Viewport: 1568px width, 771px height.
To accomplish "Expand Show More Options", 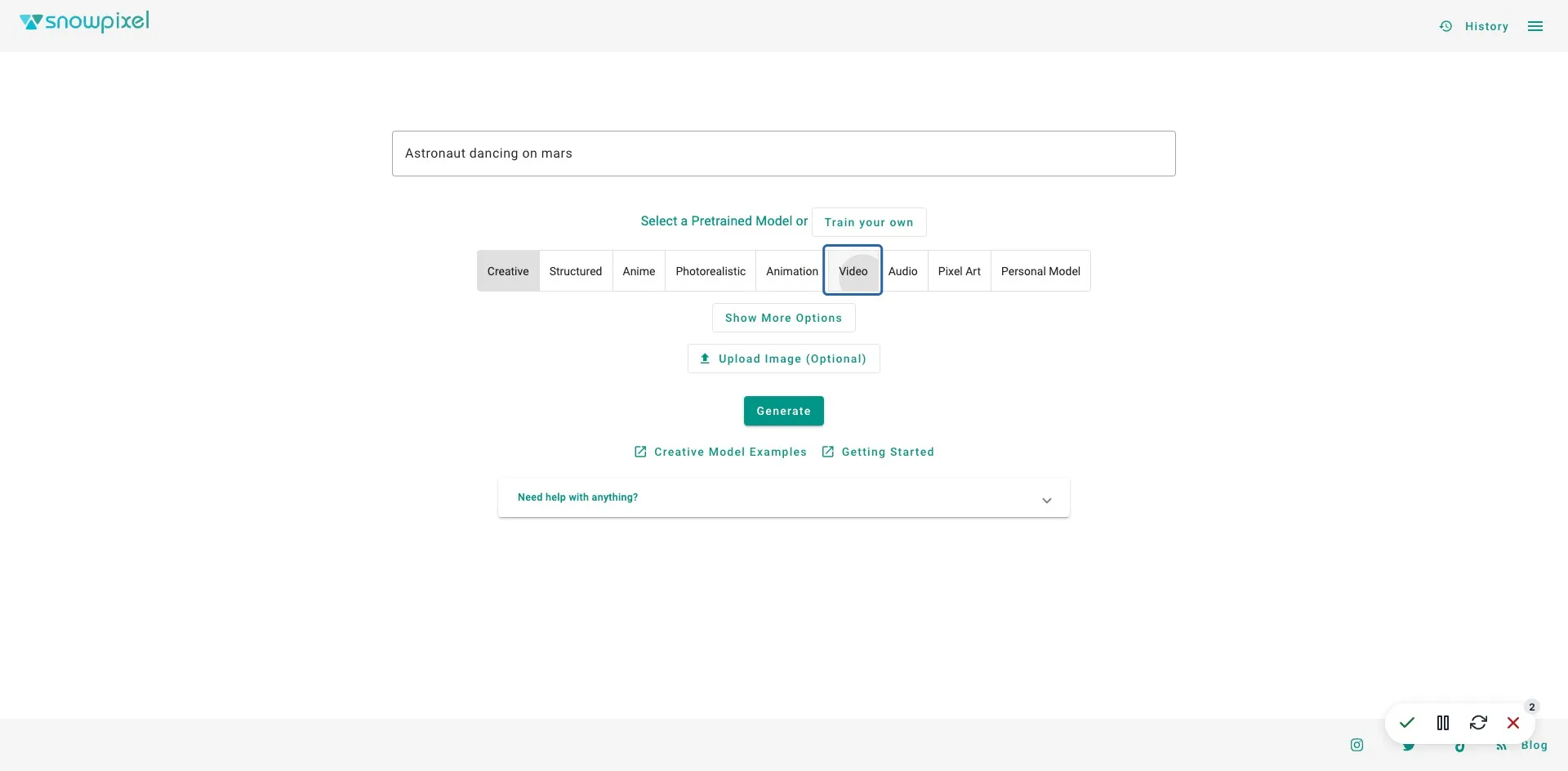I will coord(784,318).
